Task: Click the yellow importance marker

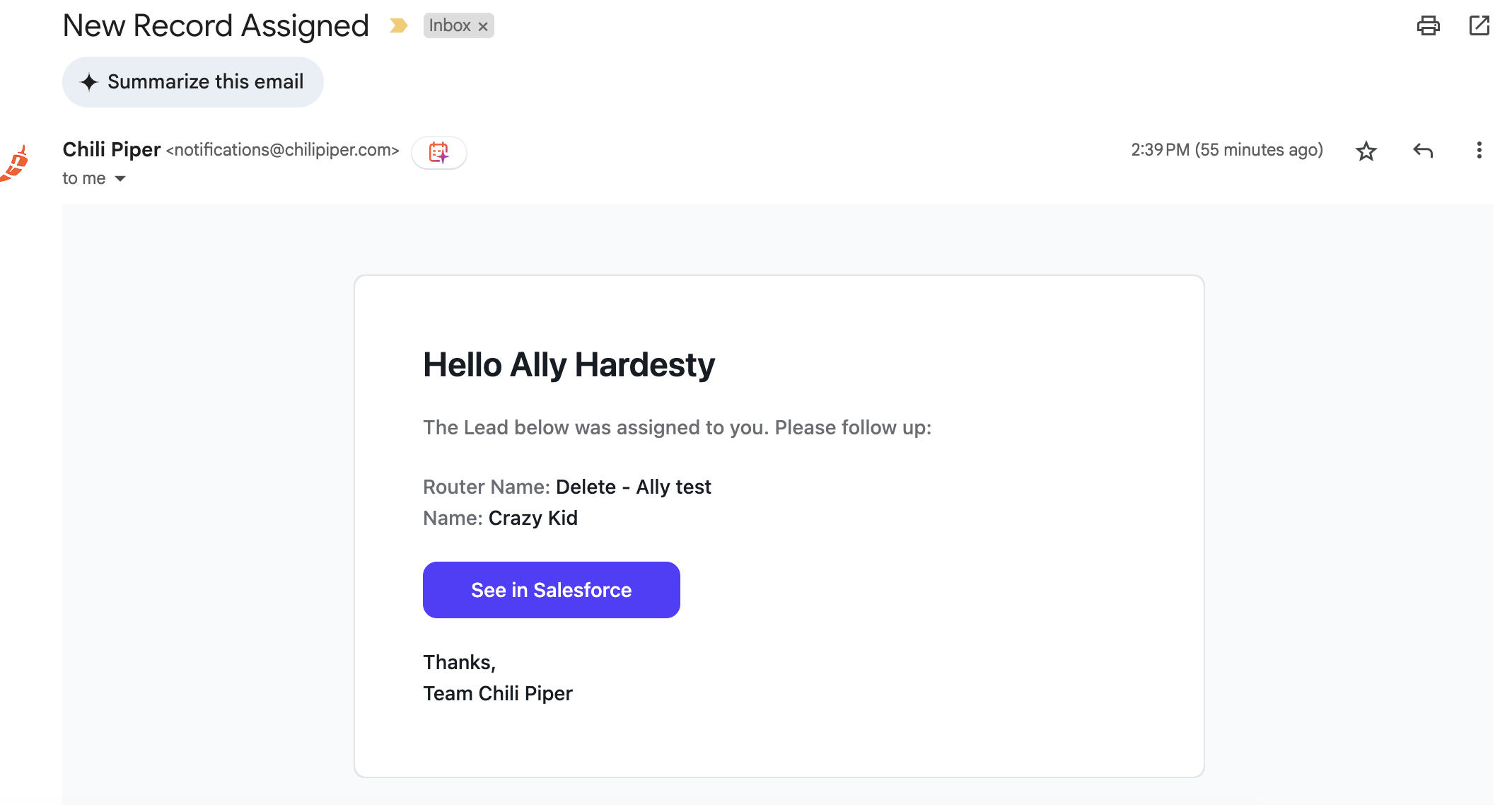Action: click(x=399, y=26)
